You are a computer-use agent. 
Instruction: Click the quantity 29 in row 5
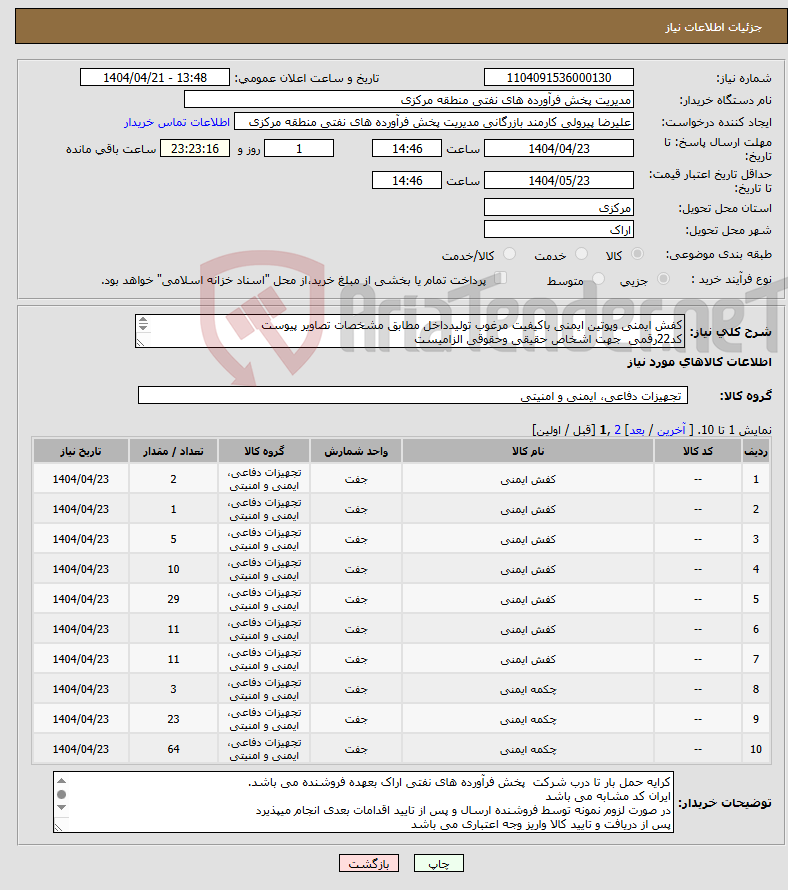(x=173, y=599)
